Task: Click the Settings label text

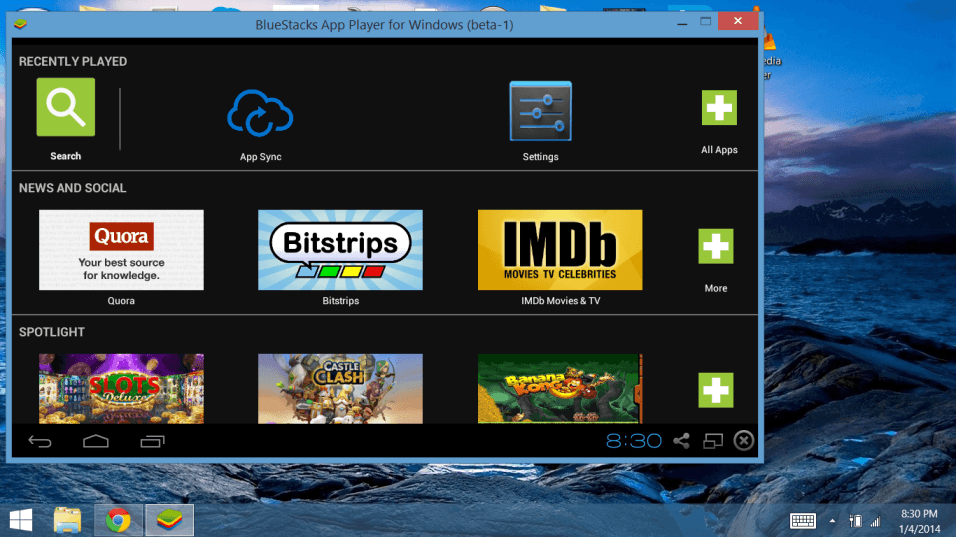Action: (540, 157)
